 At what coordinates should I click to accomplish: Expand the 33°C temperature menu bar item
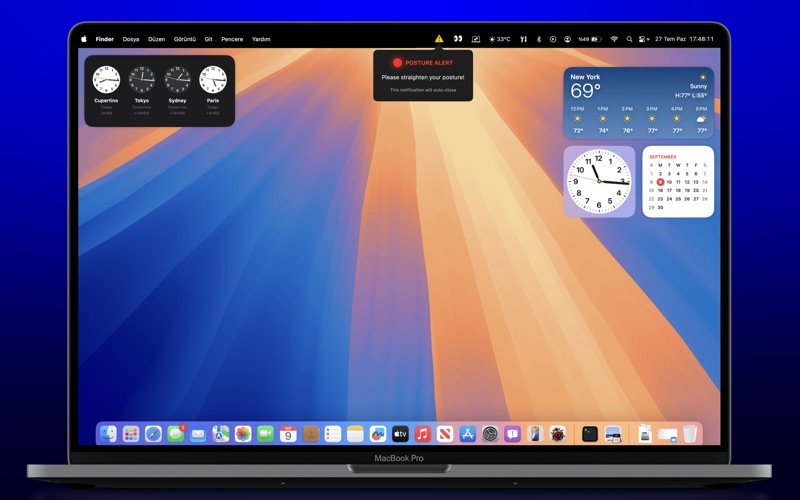coord(499,39)
